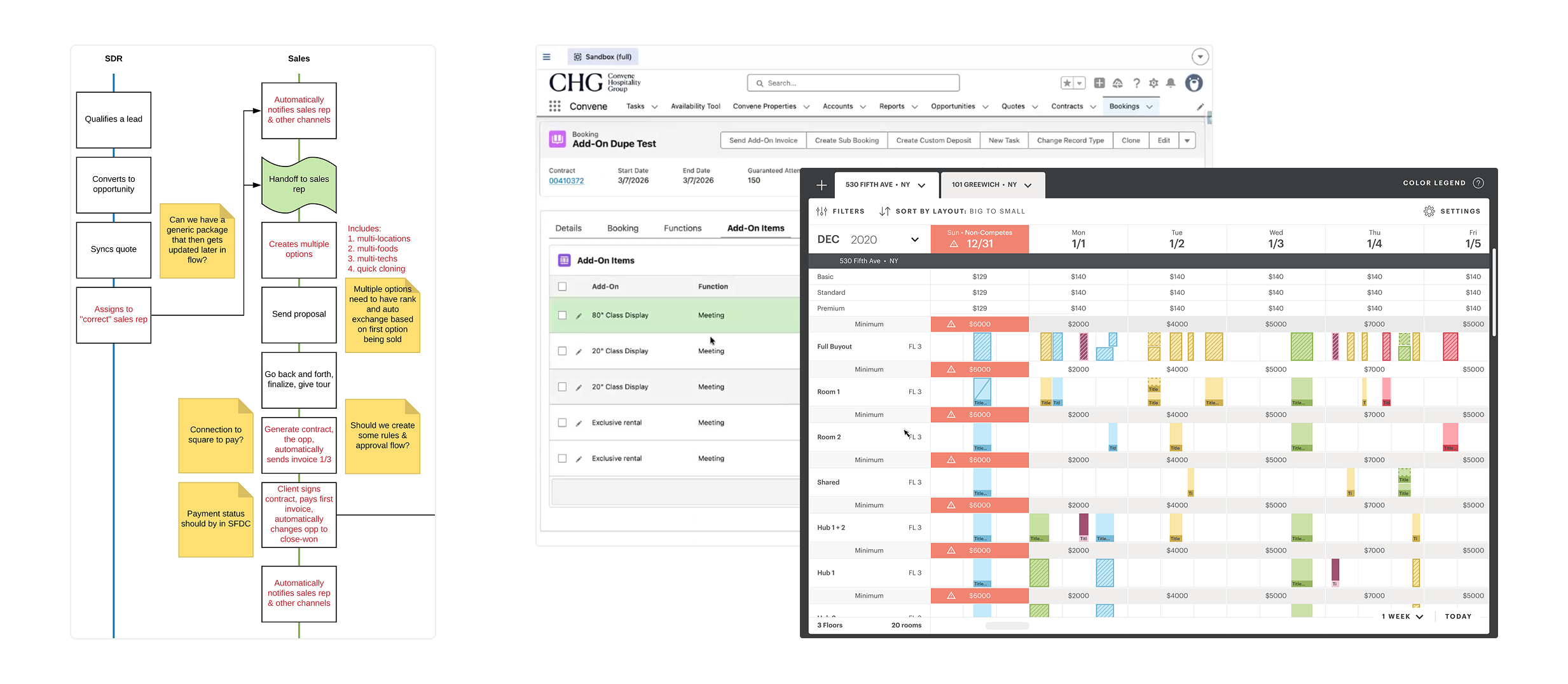Expand the 530 Fifth Ave tab chevron

[922, 185]
